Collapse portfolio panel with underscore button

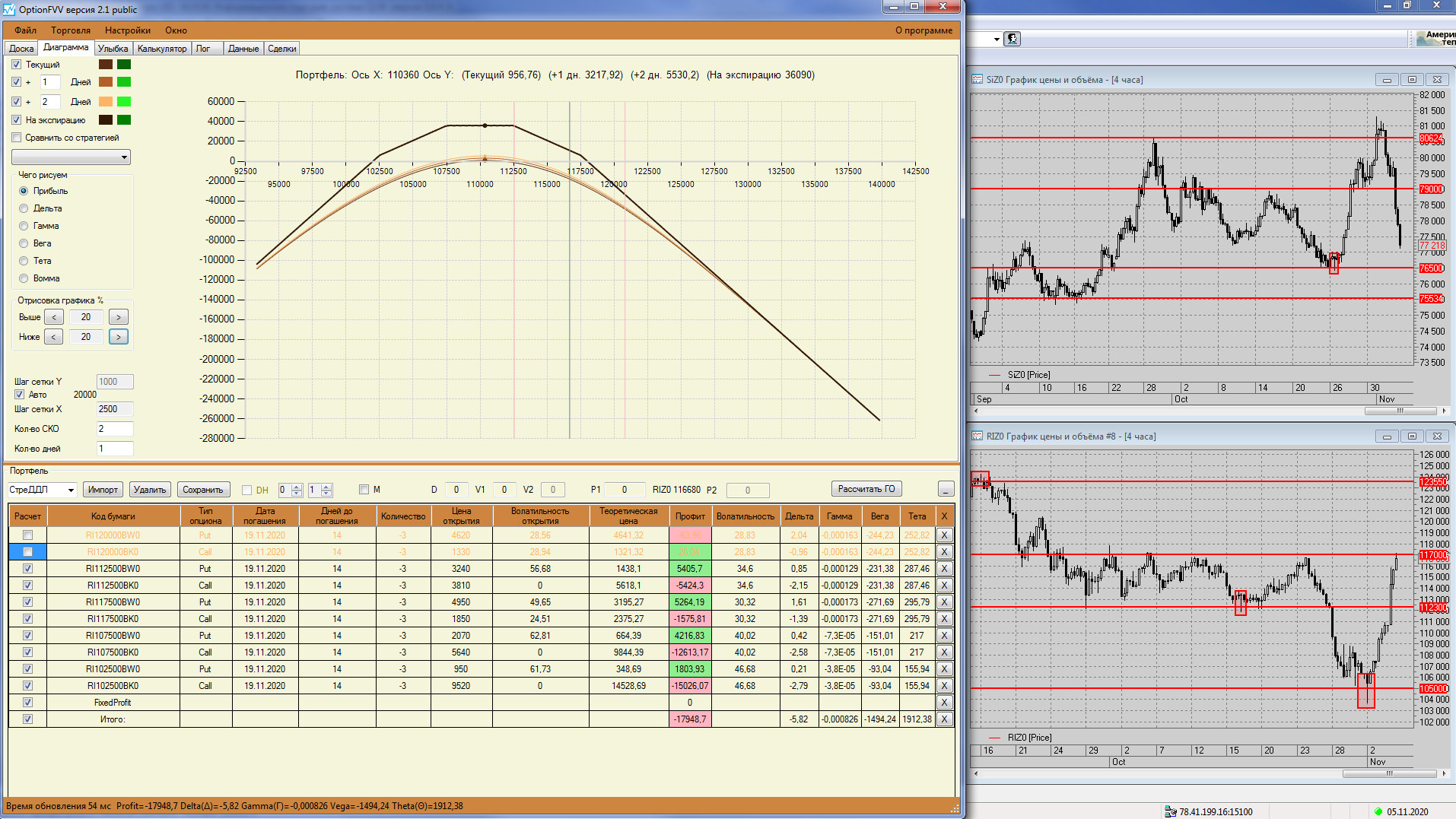pyautogui.click(x=946, y=489)
